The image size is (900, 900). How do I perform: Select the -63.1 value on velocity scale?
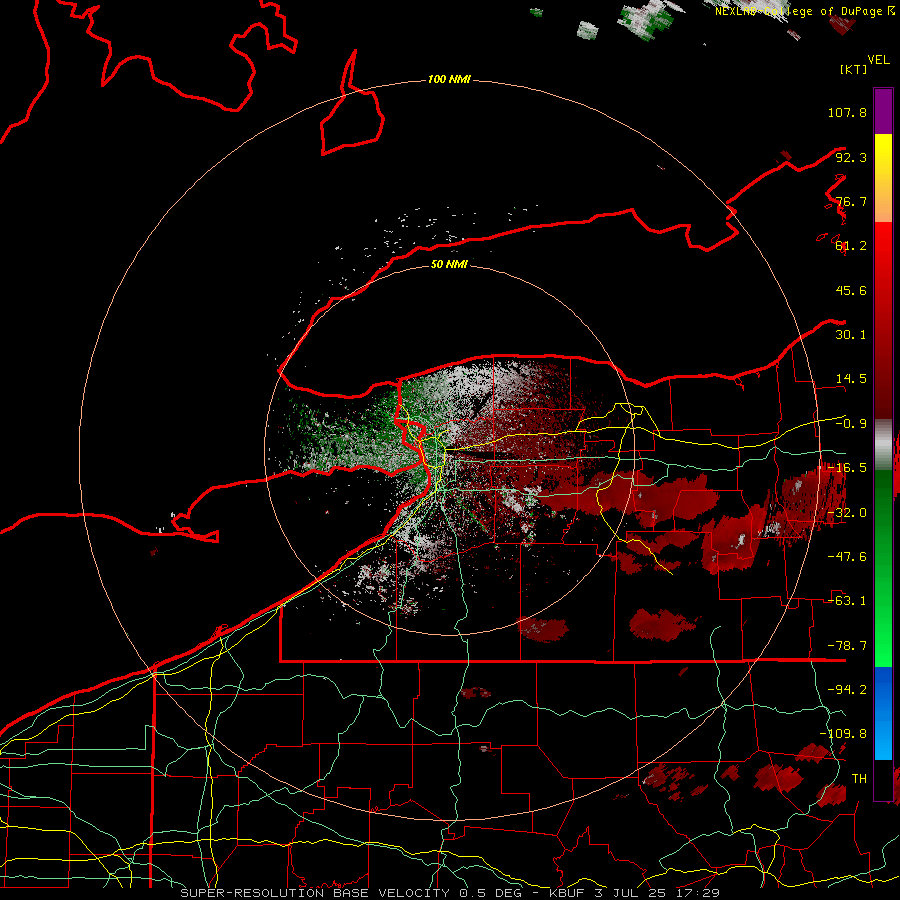[847, 601]
